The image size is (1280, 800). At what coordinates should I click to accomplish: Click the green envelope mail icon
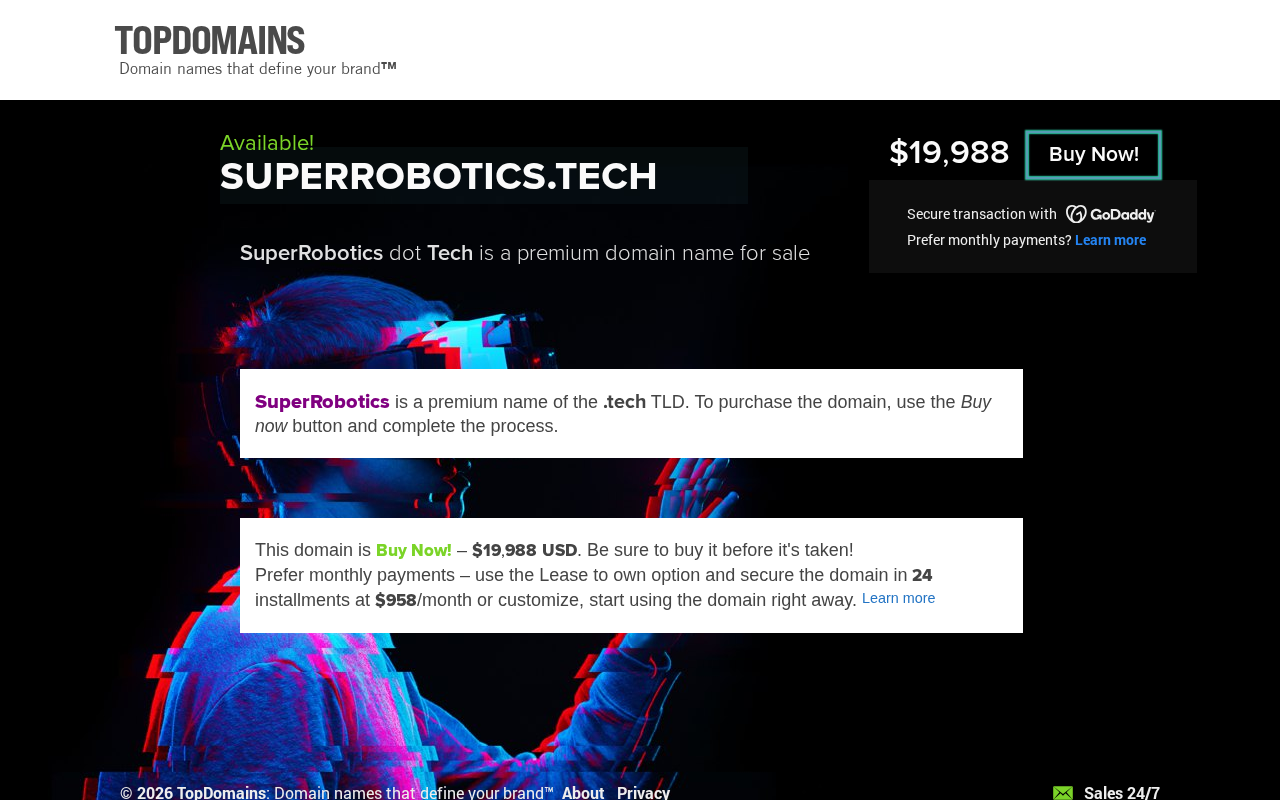click(x=1063, y=793)
